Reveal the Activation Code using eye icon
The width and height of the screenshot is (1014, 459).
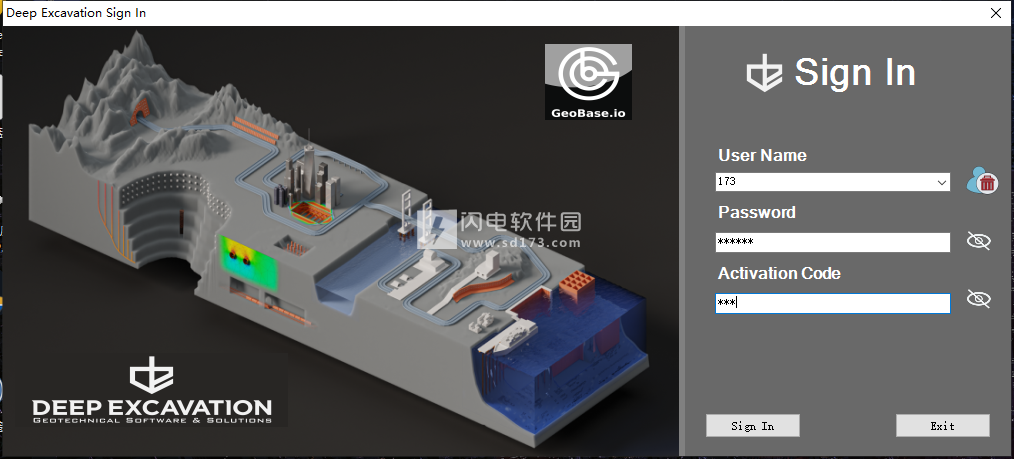978,299
